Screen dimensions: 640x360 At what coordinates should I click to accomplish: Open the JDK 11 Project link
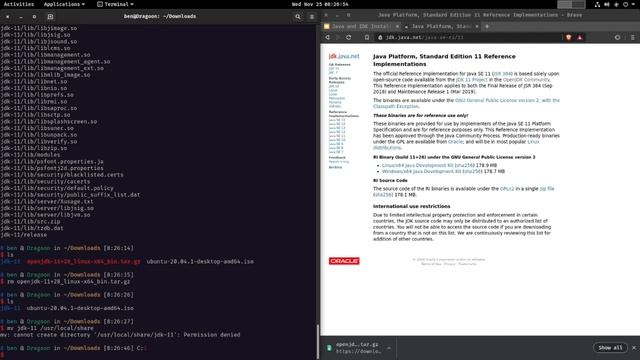[471, 80]
